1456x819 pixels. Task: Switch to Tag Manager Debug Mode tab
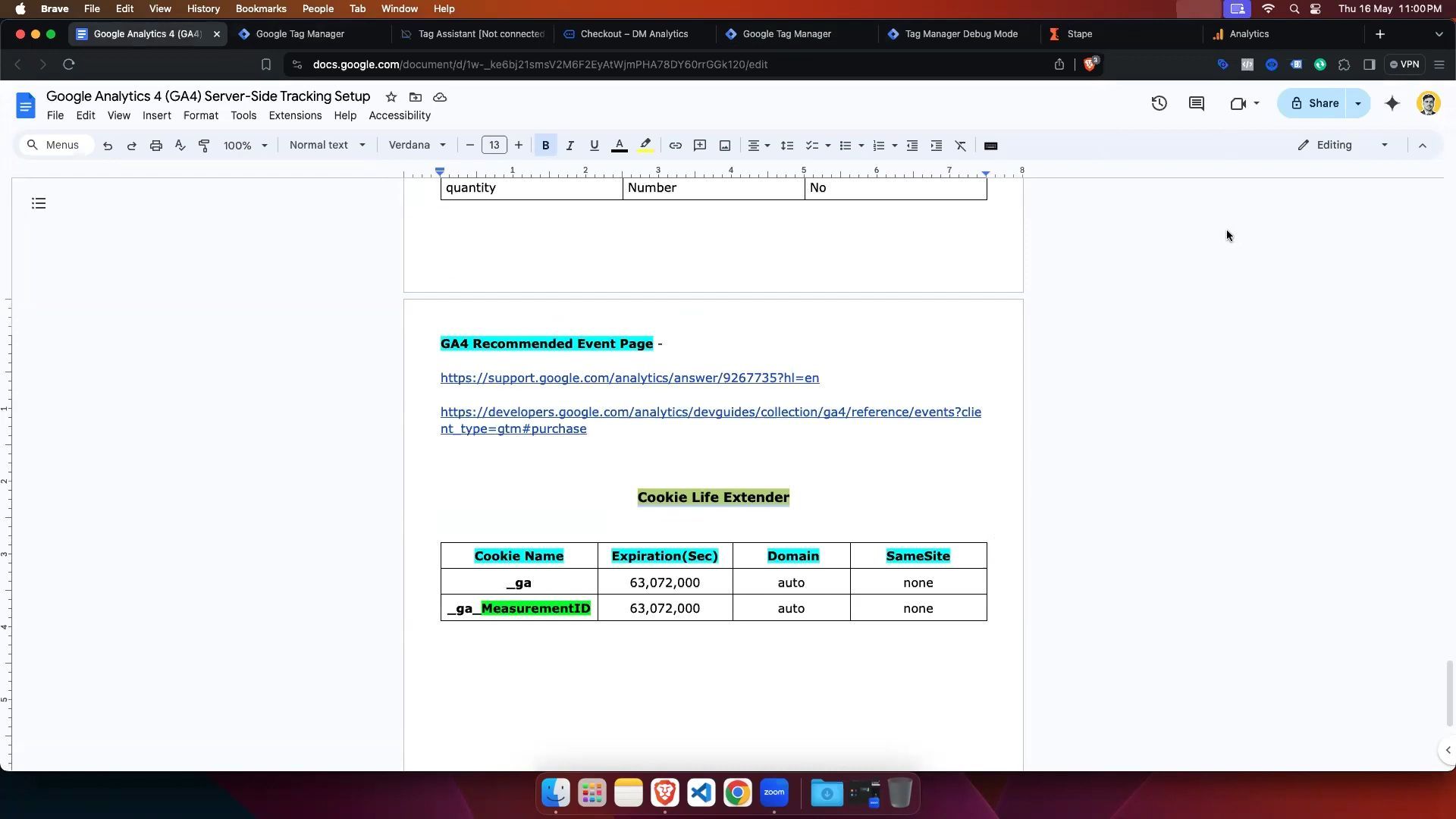point(960,34)
